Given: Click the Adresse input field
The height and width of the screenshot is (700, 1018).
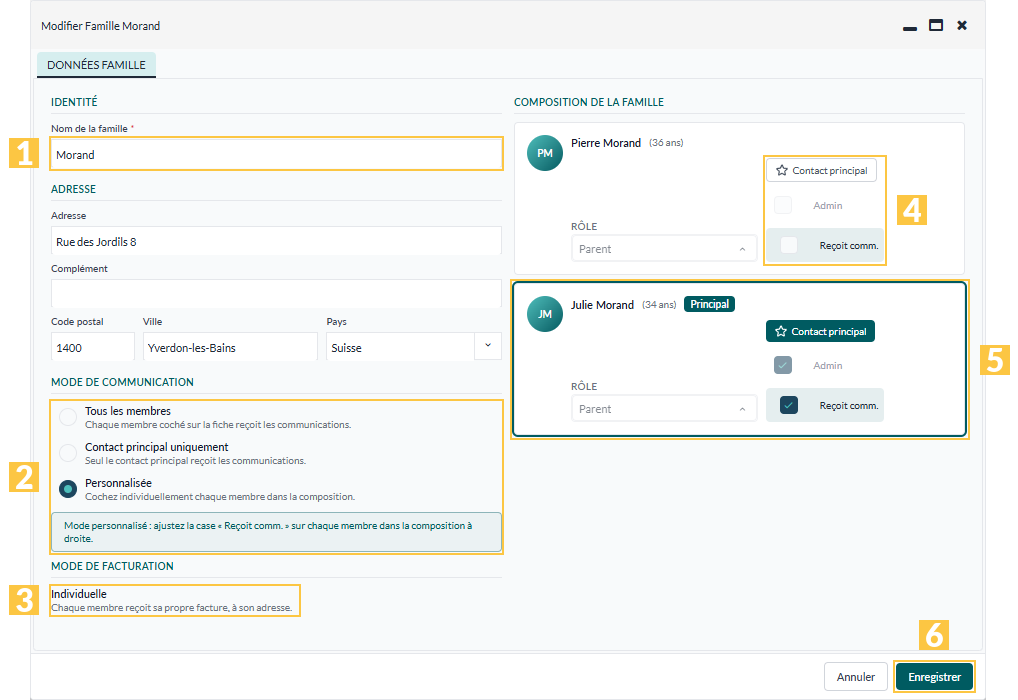Looking at the screenshot, I should tap(277, 242).
